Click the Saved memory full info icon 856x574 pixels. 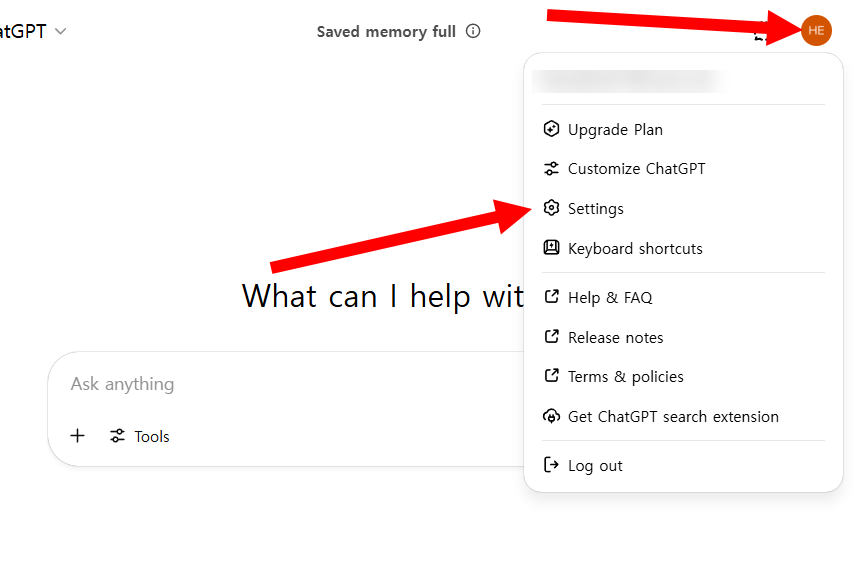coord(473,31)
